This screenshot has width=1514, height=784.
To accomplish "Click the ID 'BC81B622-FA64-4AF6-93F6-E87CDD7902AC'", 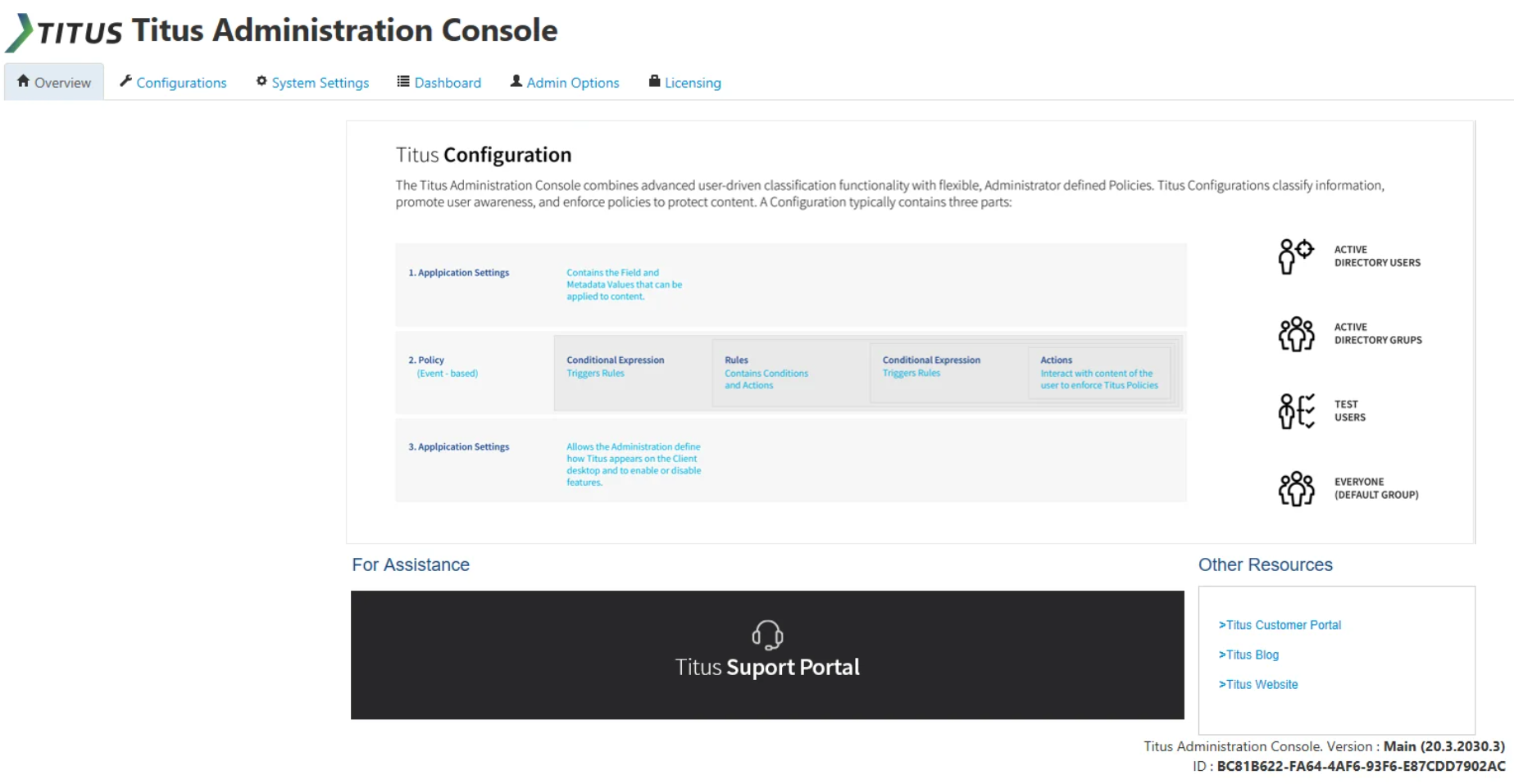I will point(1362,766).
